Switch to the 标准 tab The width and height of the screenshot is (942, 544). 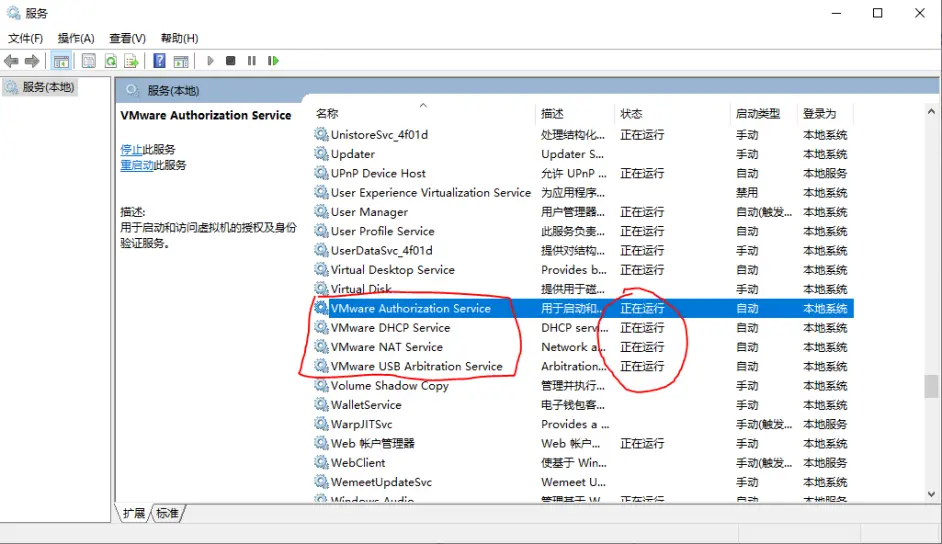point(167,513)
